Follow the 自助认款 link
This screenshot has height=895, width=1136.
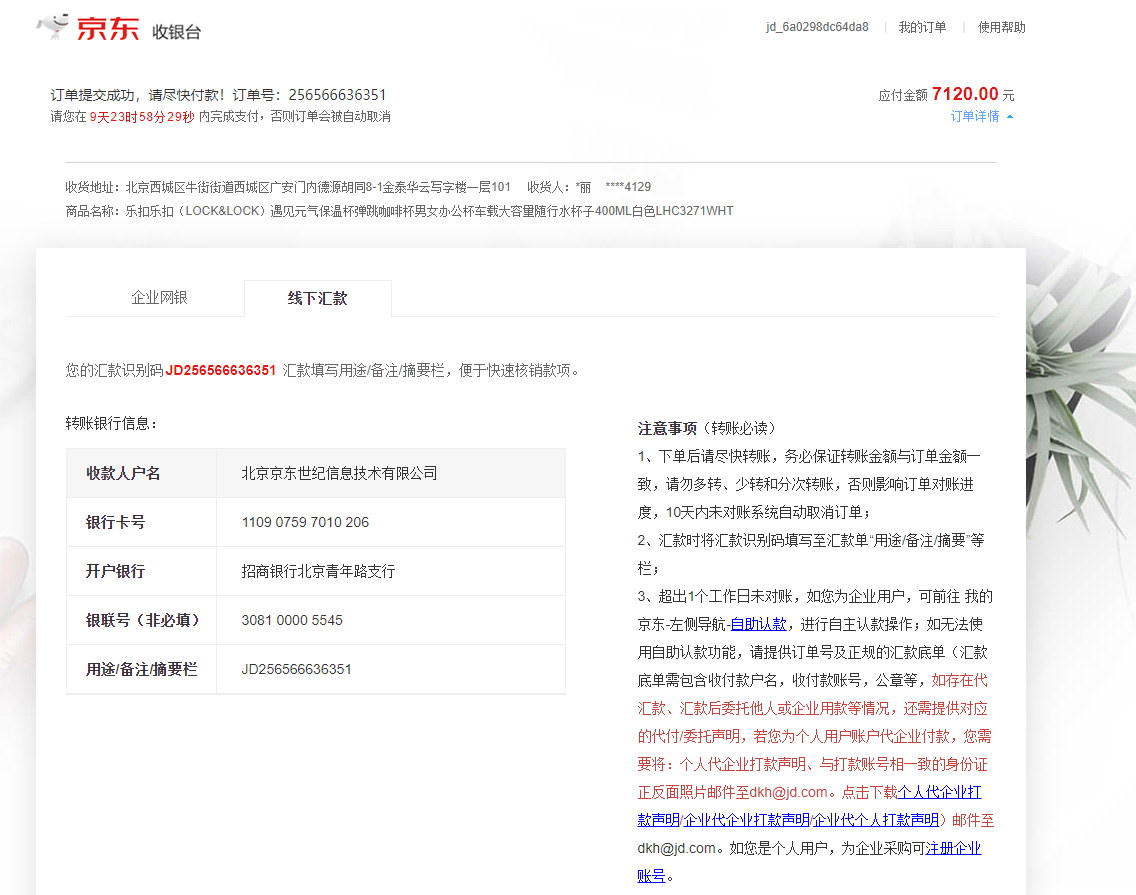tap(758, 624)
